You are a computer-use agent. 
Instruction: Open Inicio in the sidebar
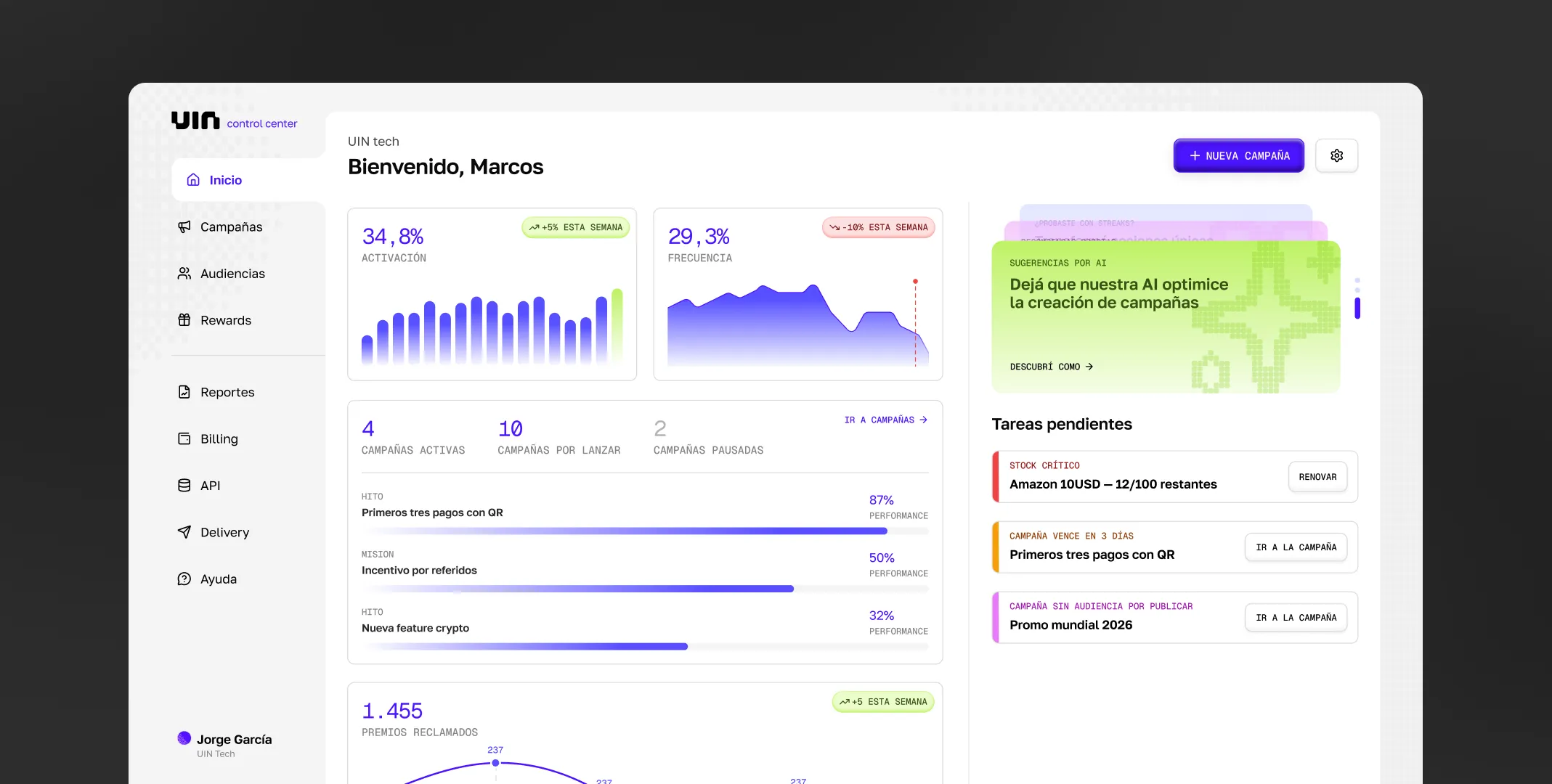coord(248,180)
